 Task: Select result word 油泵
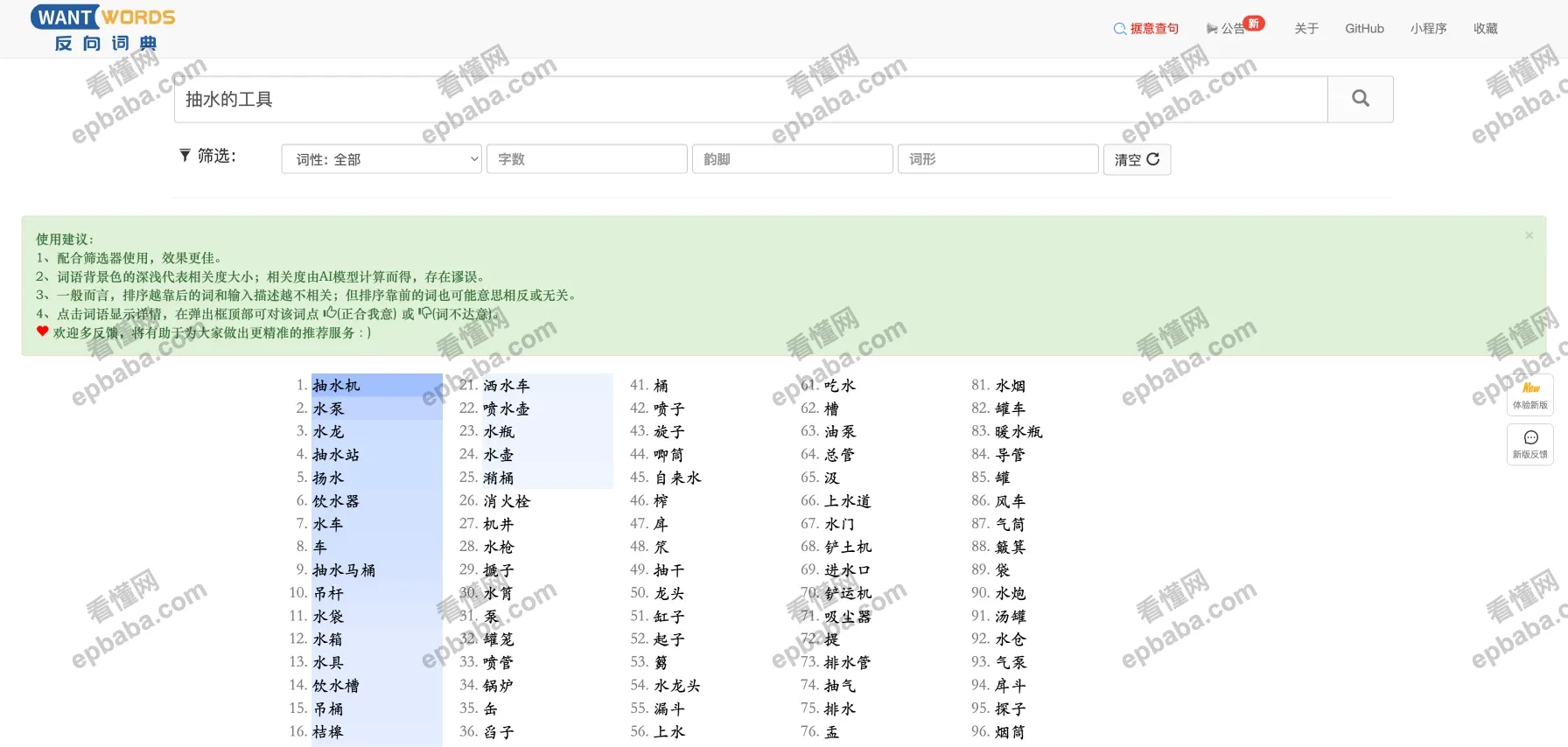pos(841,432)
